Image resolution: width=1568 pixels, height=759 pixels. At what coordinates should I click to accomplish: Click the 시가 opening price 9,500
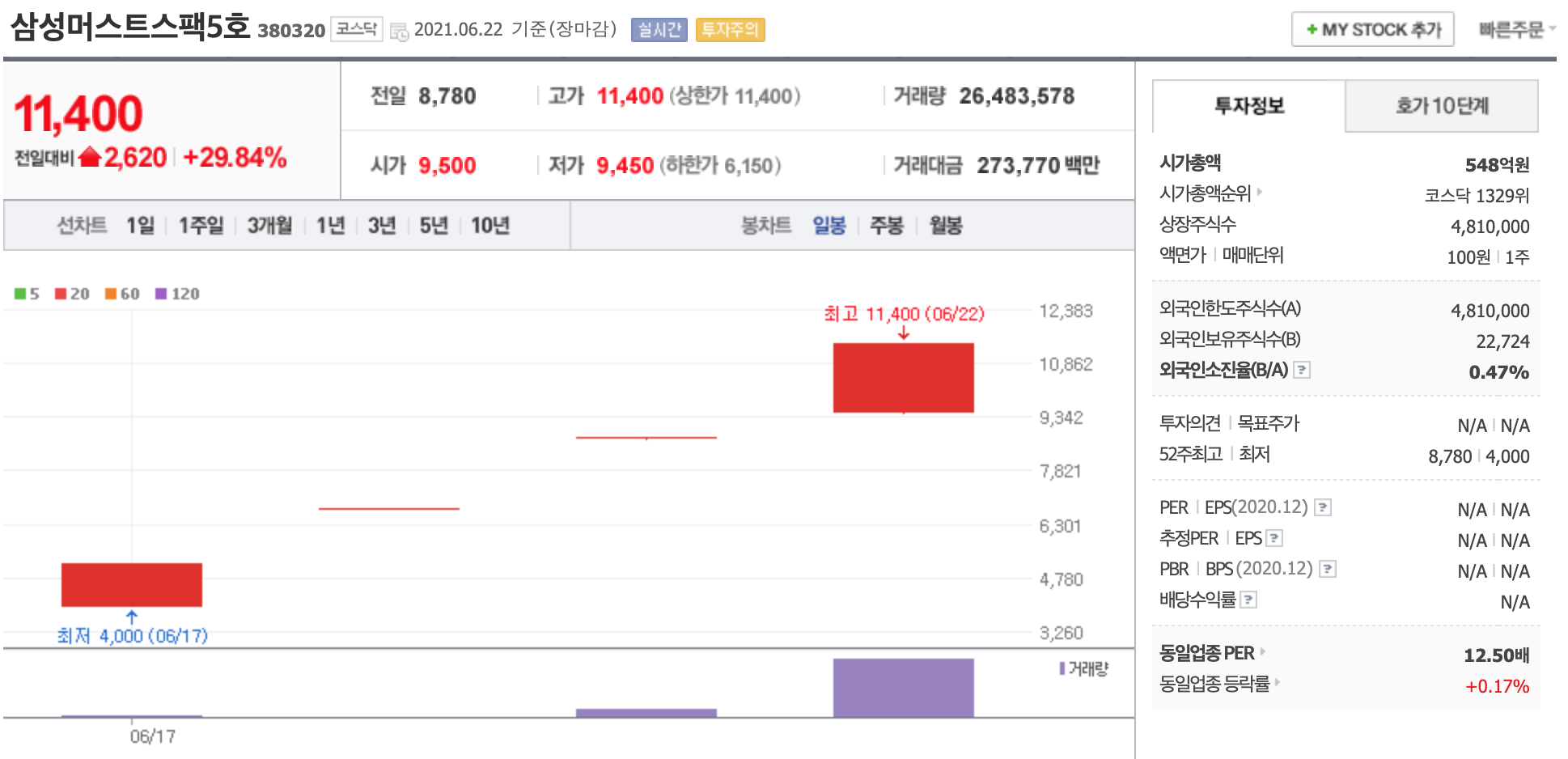click(447, 166)
